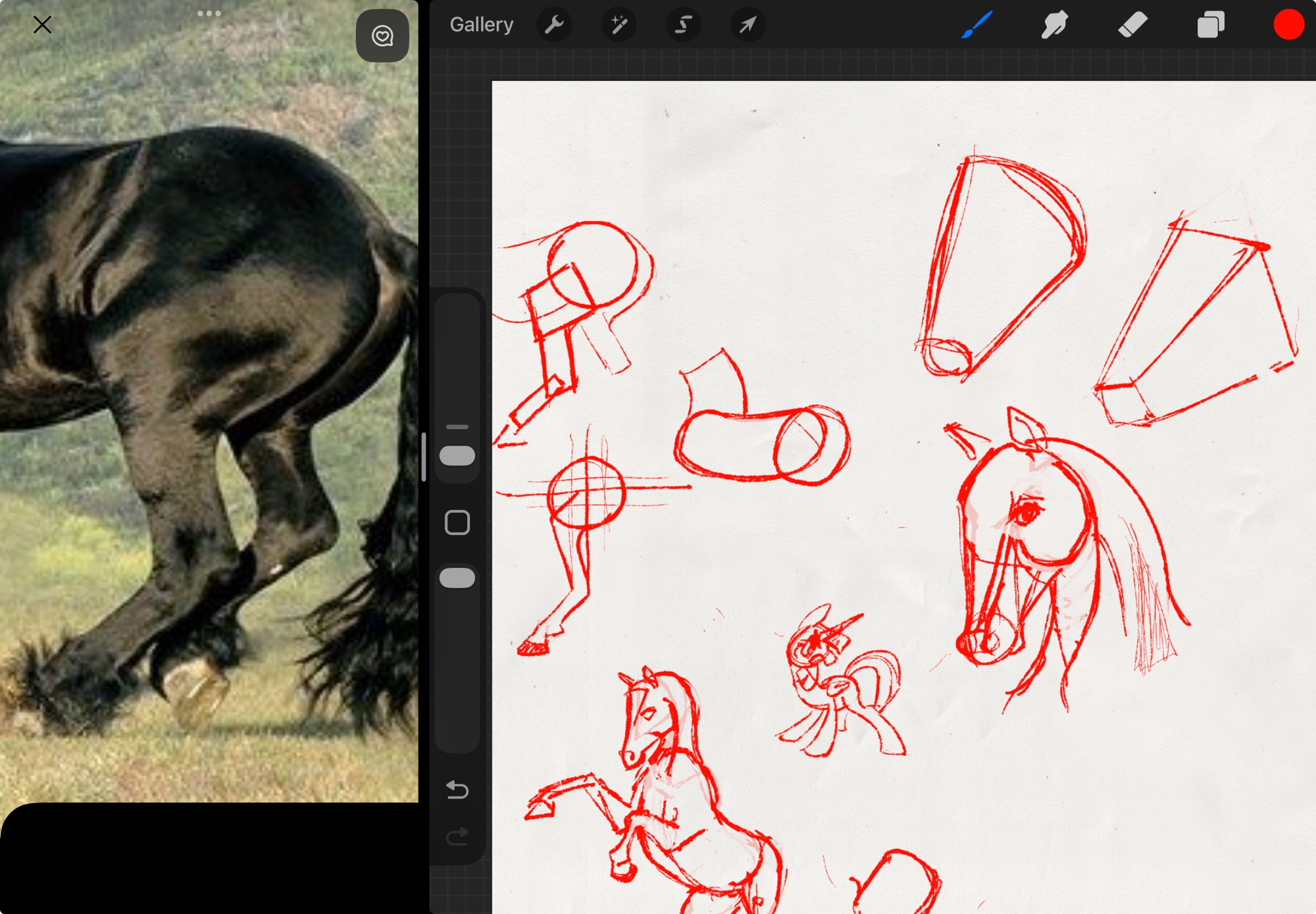Click the split view divider handle

[x=424, y=457]
